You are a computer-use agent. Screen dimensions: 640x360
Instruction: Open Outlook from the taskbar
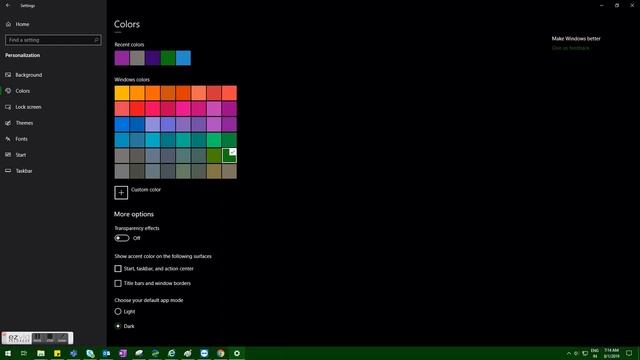point(107,353)
